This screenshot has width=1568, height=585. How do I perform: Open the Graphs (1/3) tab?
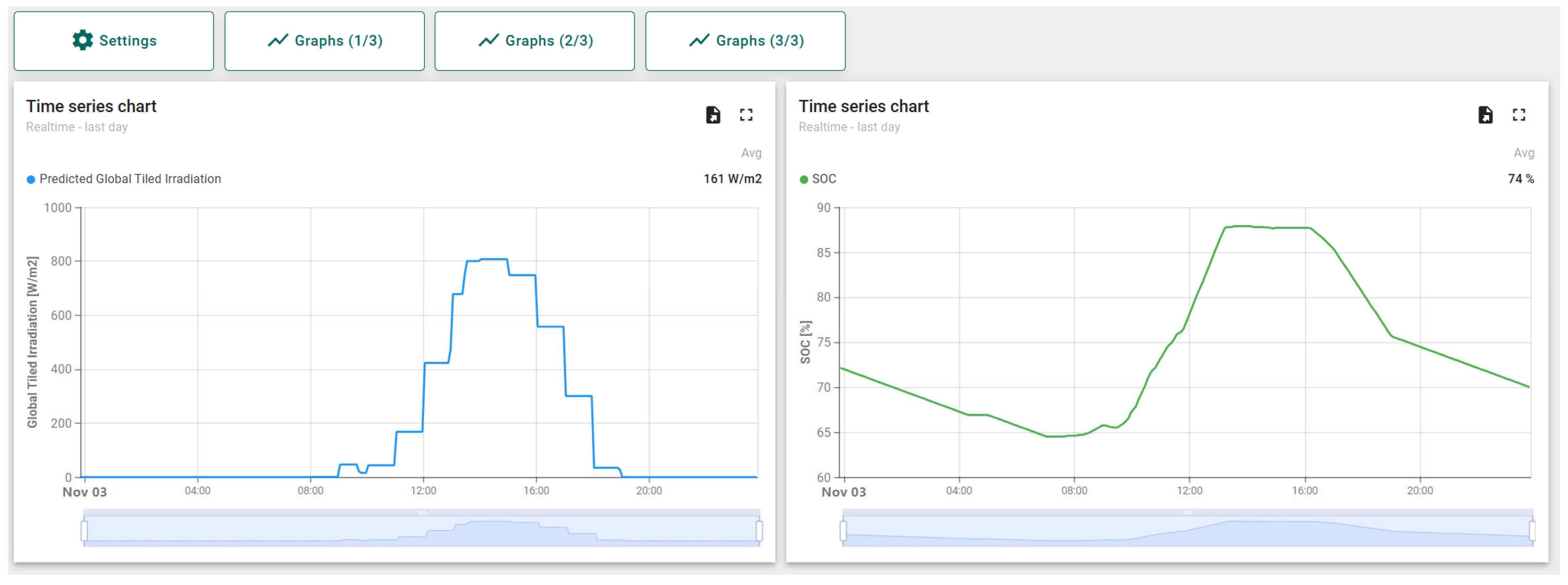[324, 41]
